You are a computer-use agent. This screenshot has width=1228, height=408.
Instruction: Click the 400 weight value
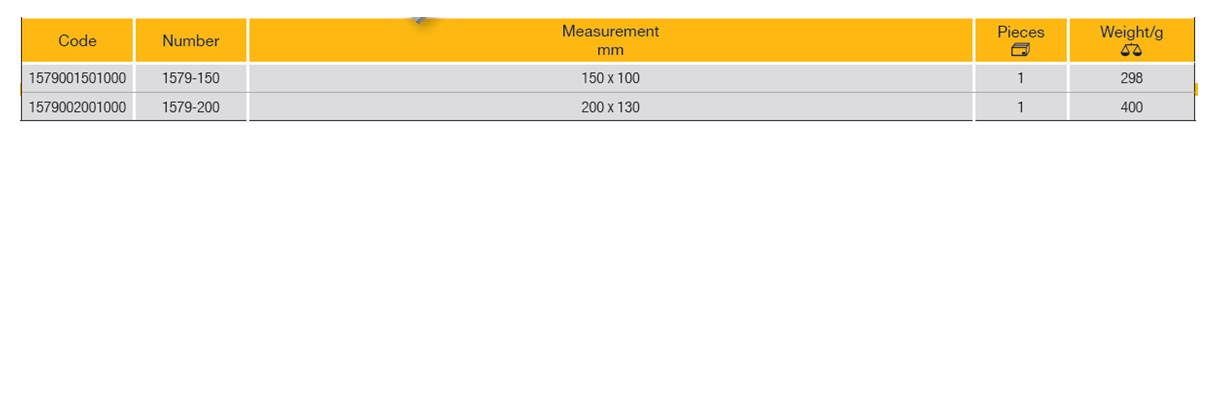1131,107
